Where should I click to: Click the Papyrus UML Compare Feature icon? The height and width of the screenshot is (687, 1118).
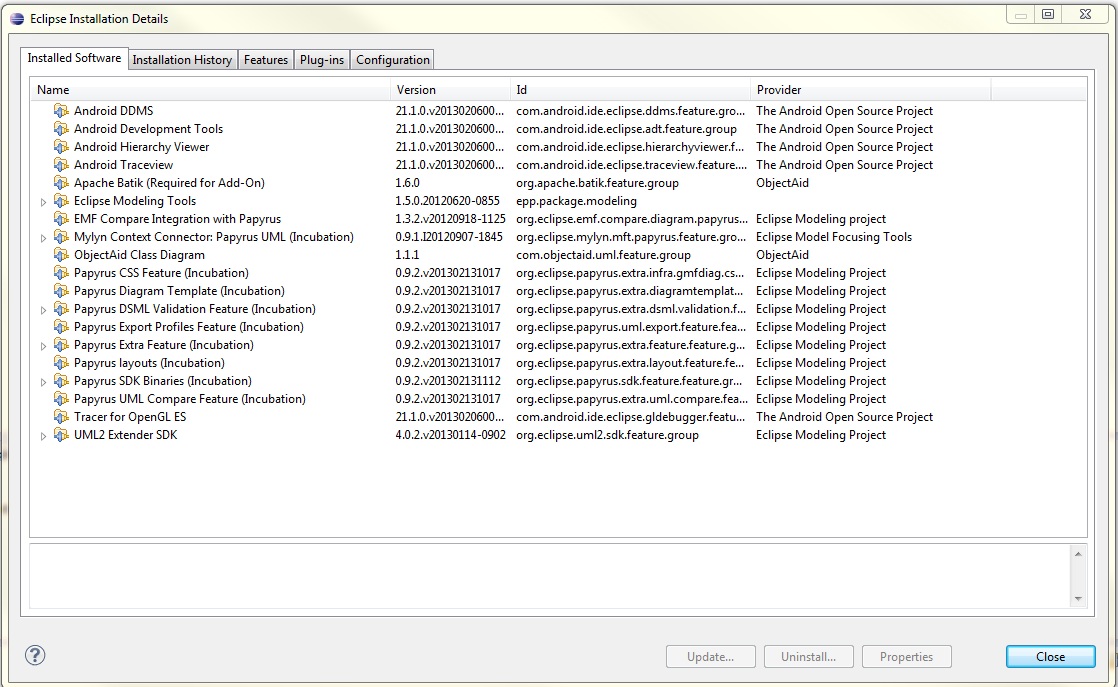point(61,398)
